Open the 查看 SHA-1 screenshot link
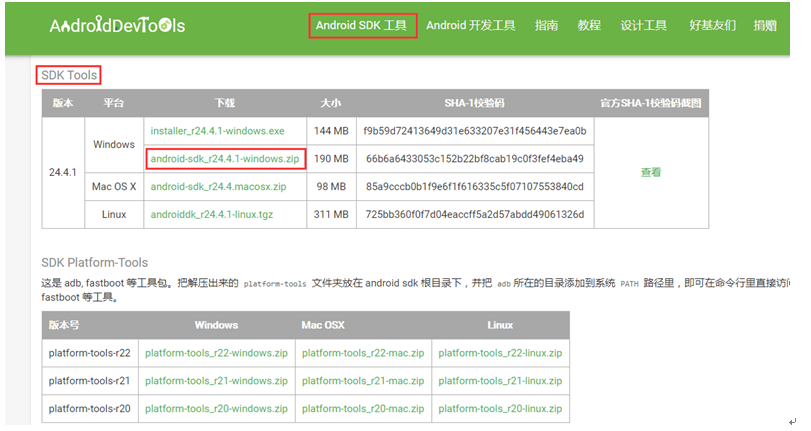This screenshot has height=431, width=811. 651,172
